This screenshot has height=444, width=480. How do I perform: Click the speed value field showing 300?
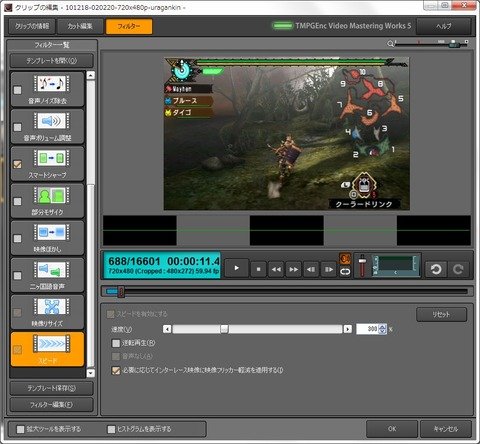367,329
